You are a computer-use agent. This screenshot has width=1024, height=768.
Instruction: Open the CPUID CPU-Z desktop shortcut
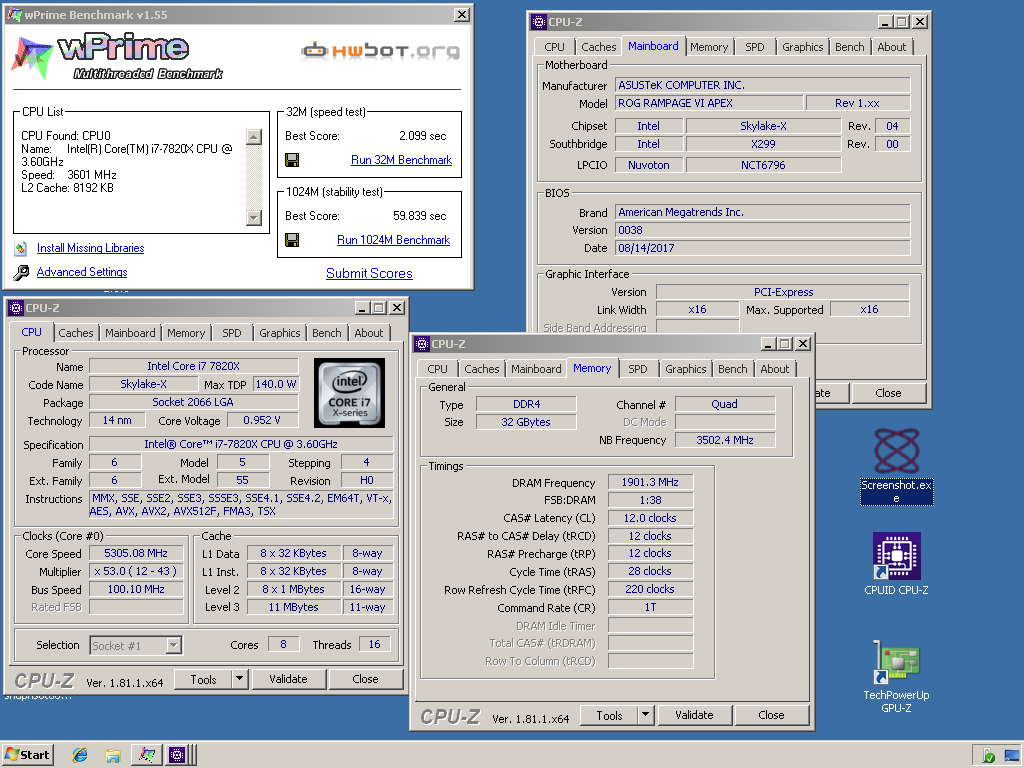[896, 564]
